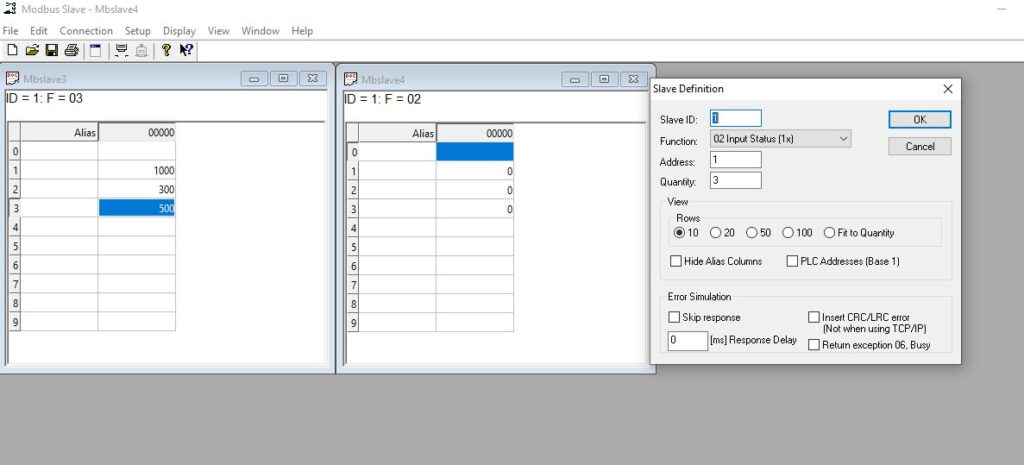1024x465 pixels.
Task: Enable the Hide Alias Columns checkbox
Action: [x=675, y=262]
